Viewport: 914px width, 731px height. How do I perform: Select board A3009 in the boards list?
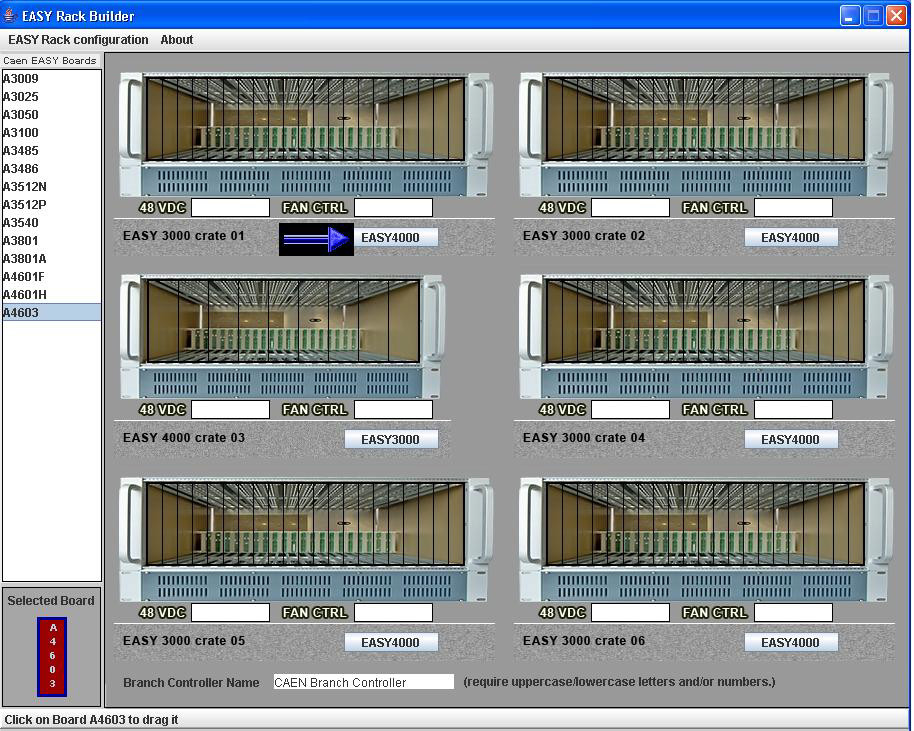21,79
